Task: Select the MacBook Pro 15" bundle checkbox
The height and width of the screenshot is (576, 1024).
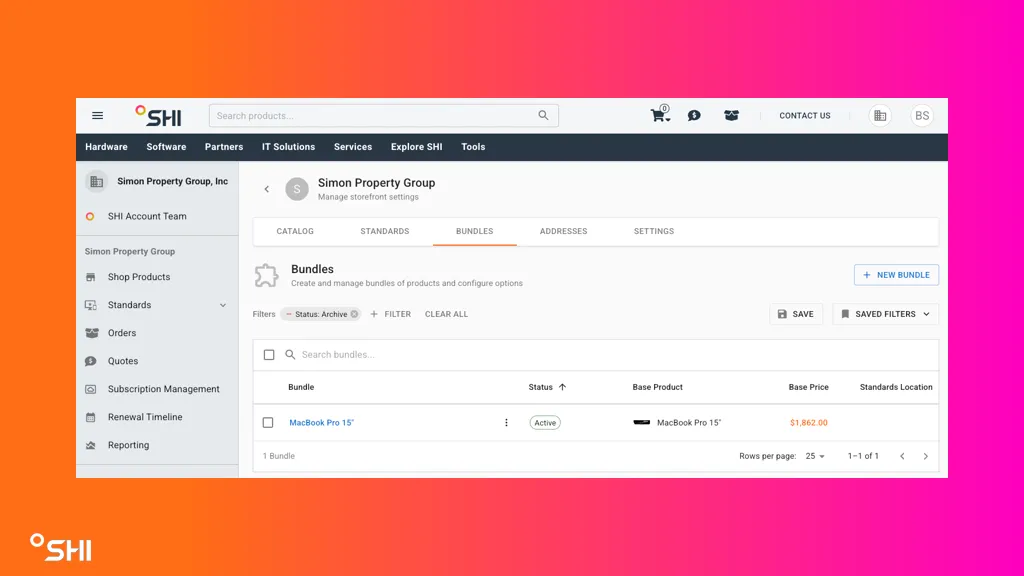Action: (268, 423)
